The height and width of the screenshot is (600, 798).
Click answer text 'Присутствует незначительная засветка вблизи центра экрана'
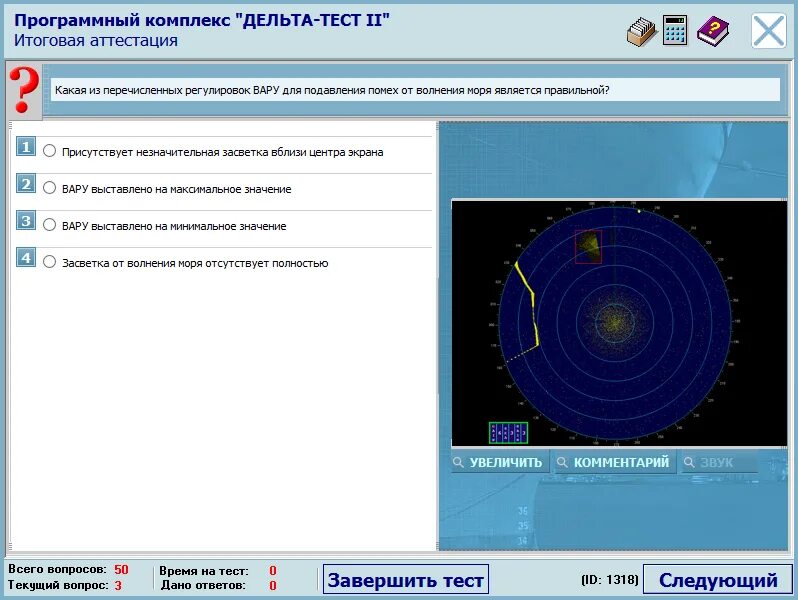pos(222,152)
